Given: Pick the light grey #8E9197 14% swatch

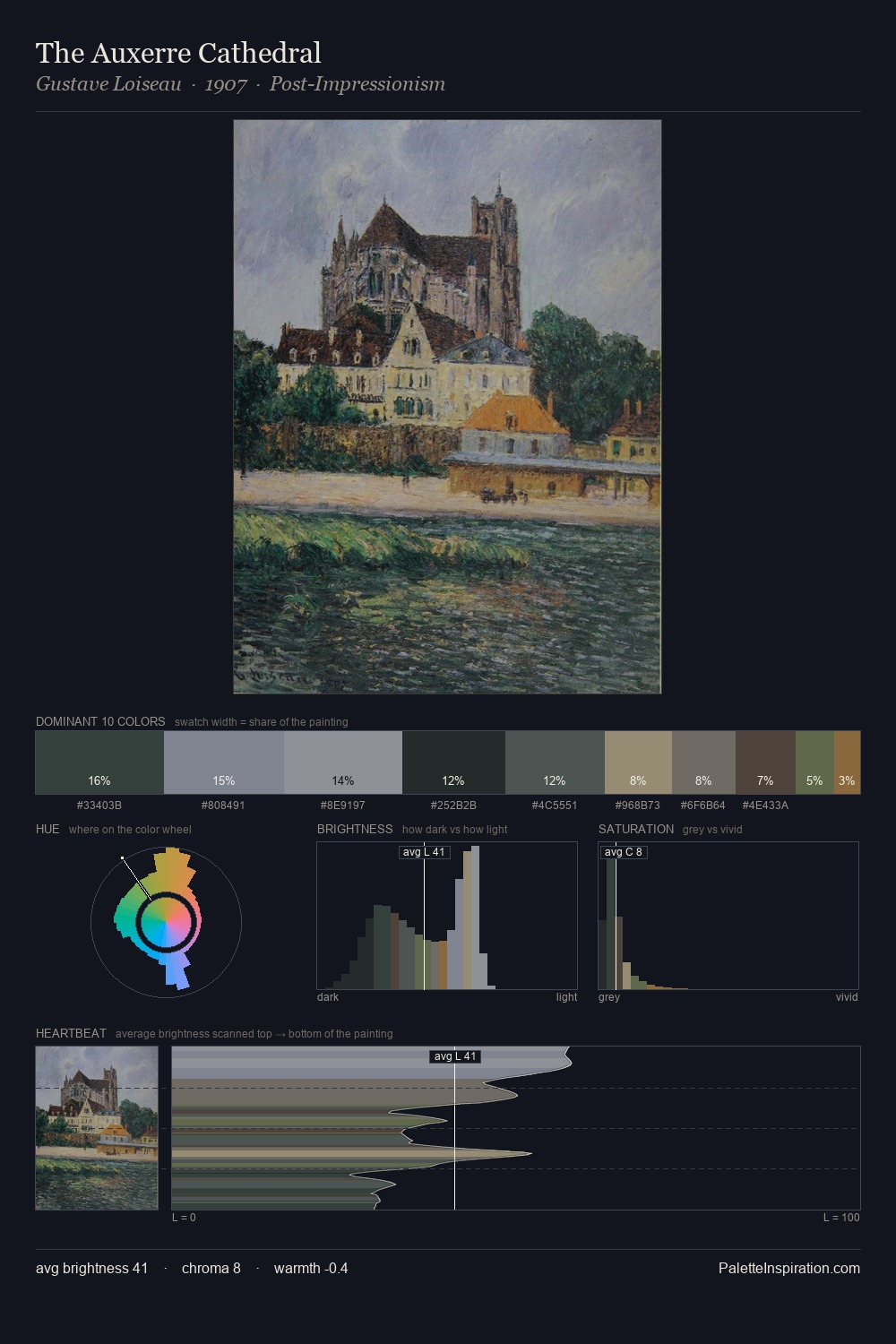Looking at the screenshot, I should coord(343,762).
